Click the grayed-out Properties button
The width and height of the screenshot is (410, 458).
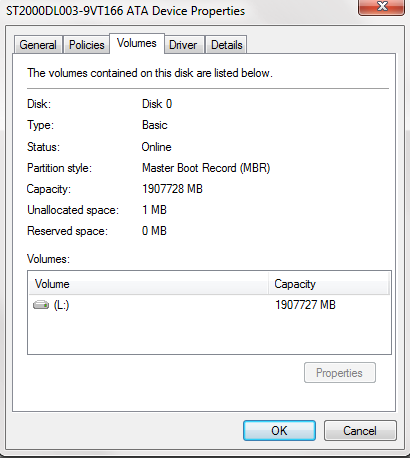(340, 373)
